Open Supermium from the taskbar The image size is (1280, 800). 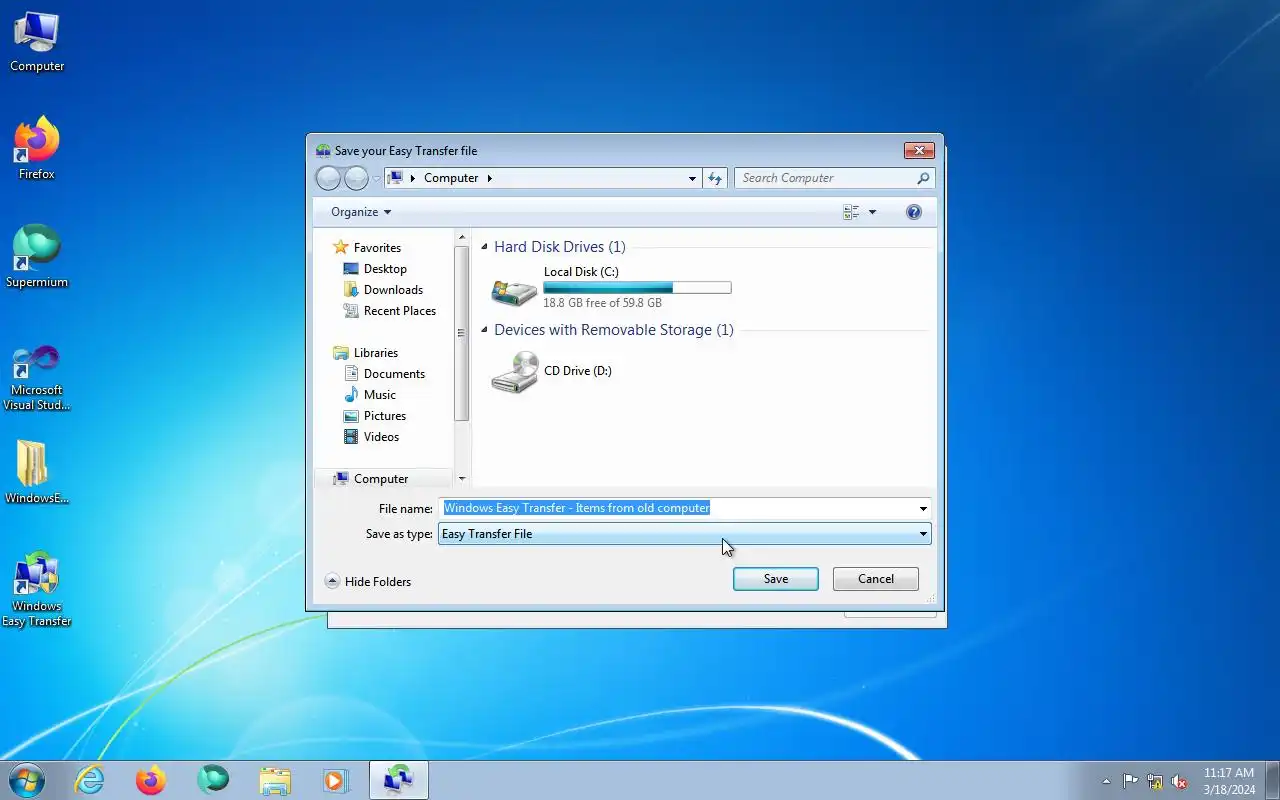(213, 780)
